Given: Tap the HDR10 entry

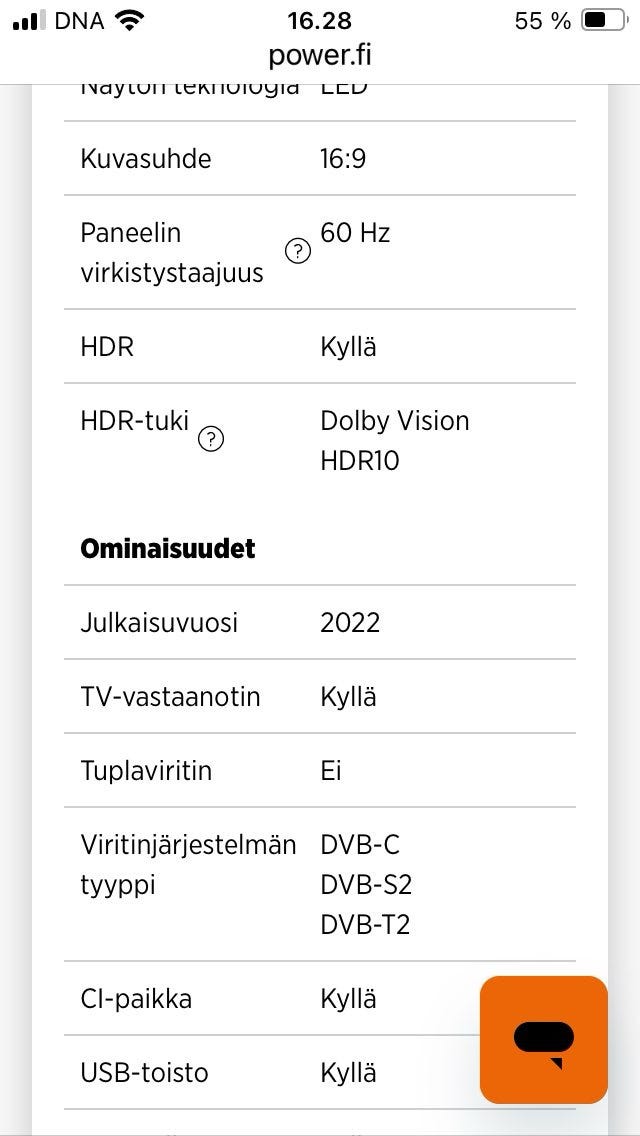Looking at the screenshot, I should point(359,461).
